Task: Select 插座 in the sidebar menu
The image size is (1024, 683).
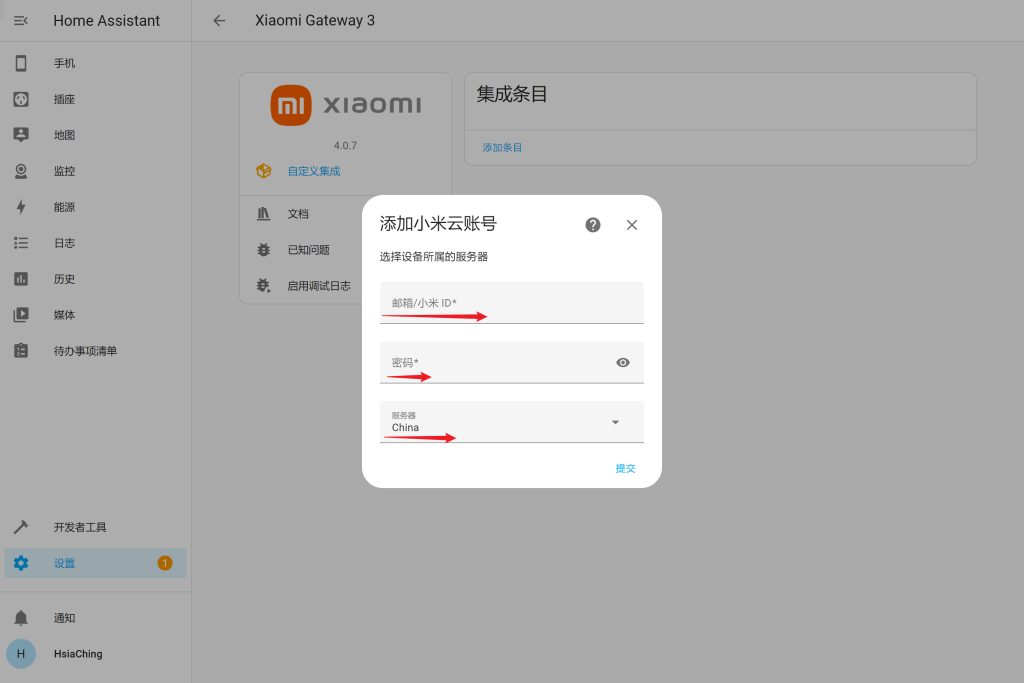Action: 65,99
